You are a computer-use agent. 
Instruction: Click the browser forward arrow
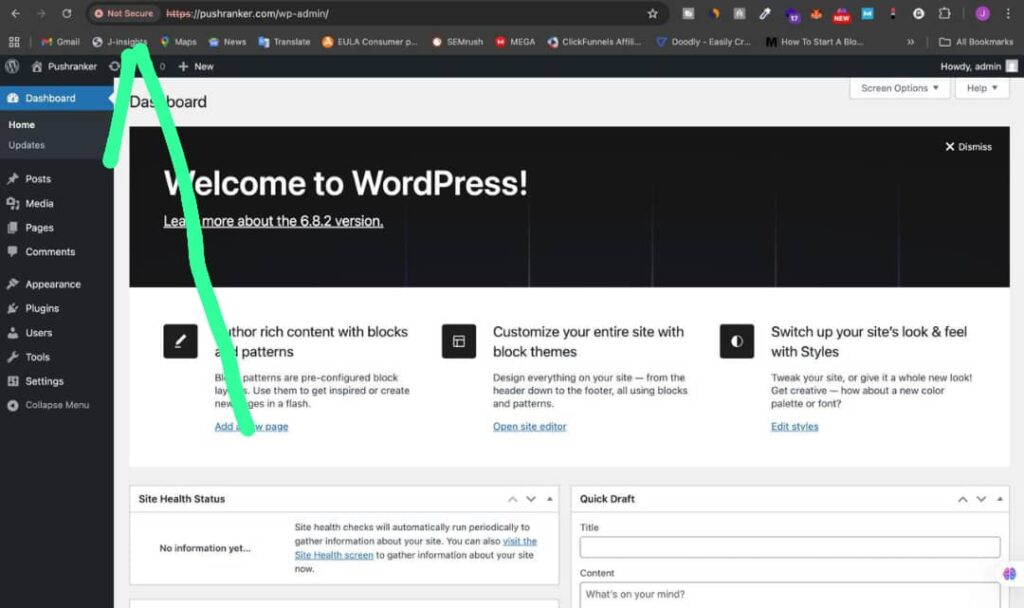tap(40, 13)
